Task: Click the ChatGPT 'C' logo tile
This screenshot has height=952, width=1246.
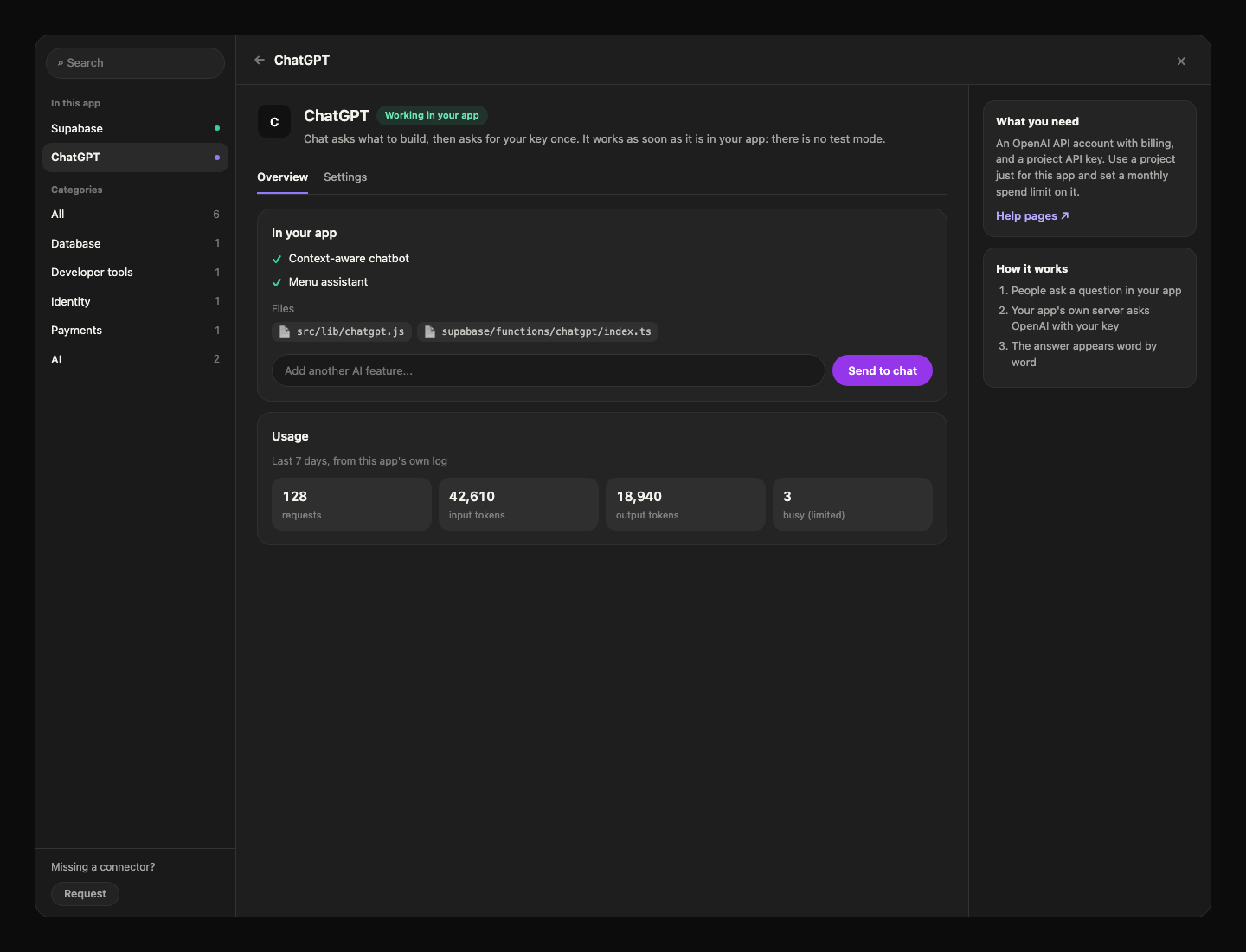Action: tap(274, 121)
